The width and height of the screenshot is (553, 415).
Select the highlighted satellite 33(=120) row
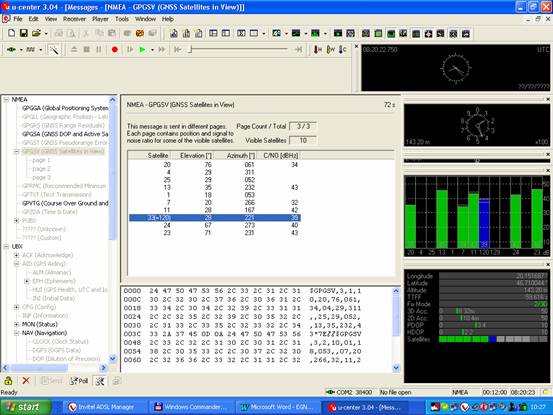coord(215,218)
